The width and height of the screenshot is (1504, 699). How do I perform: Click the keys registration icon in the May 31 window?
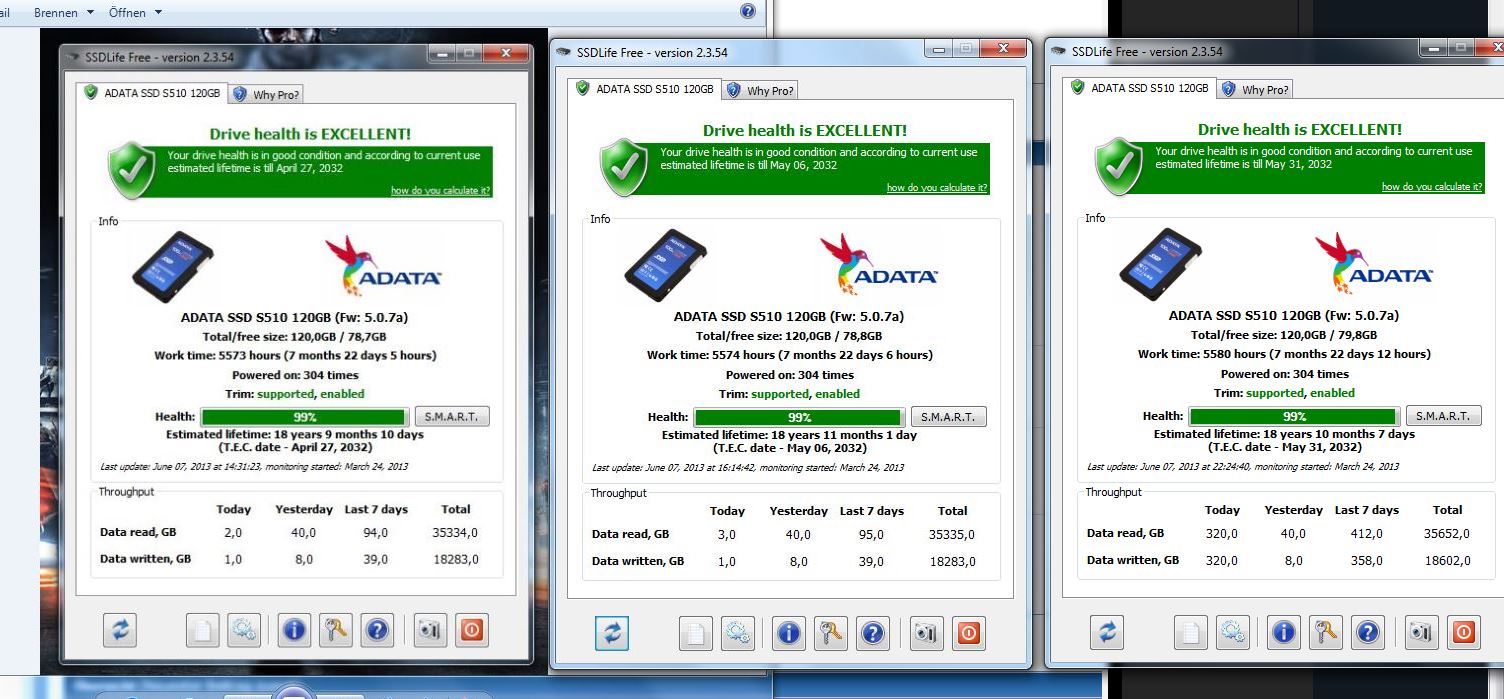[x=1325, y=632]
